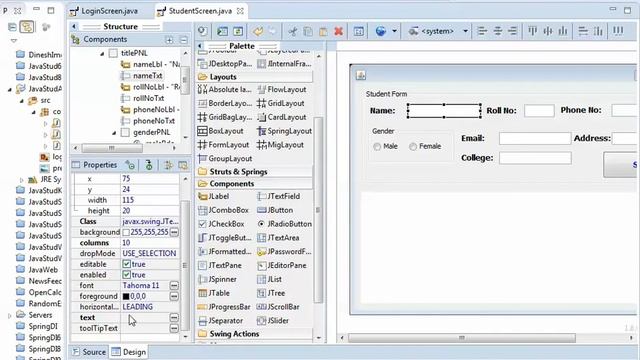Switch to the Design tab

coord(129,352)
